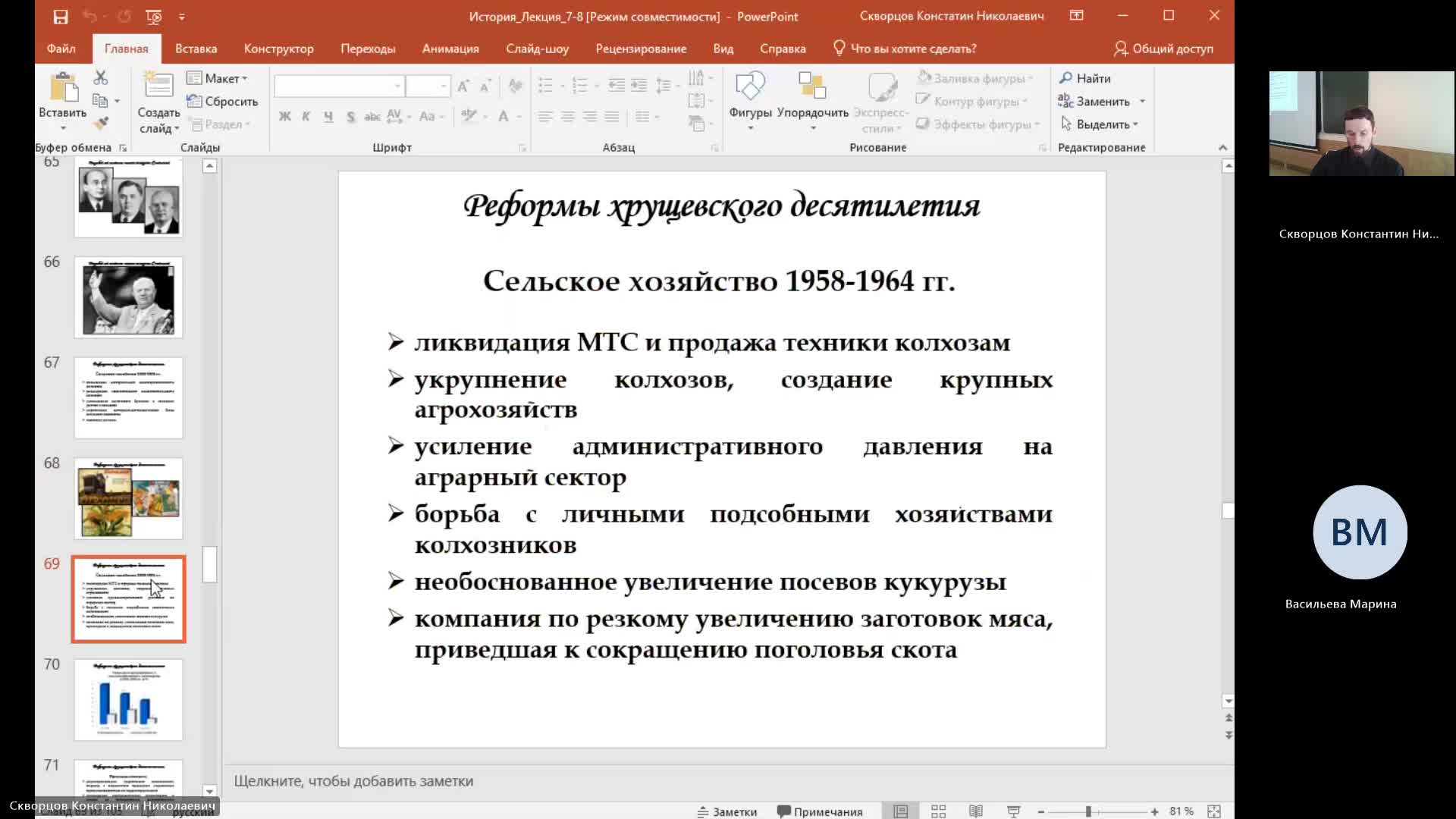This screenshot has width=1456, height=819.
Task: Click the Сбросить reset button
Action: pos(222,102)
